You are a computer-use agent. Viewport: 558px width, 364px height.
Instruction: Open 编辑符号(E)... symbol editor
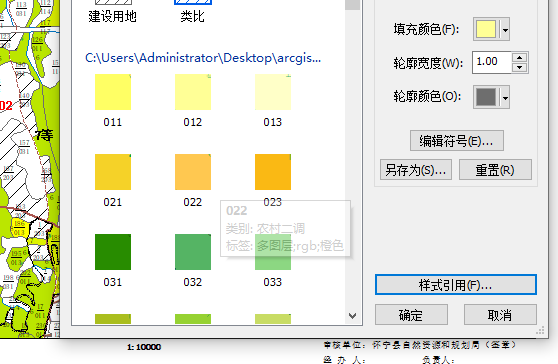coord(457,141)
